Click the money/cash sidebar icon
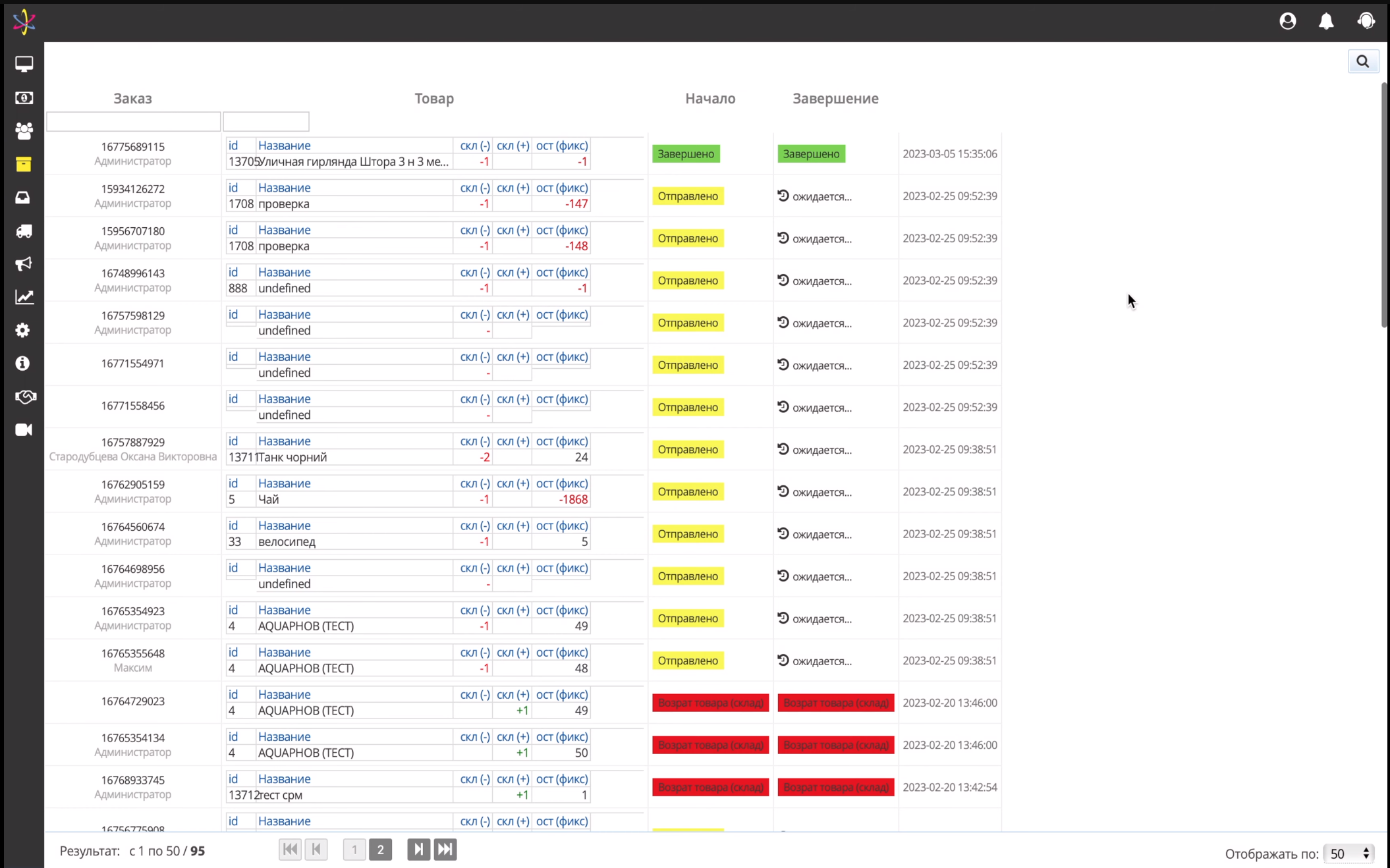The image size is (1390, 868). [x=24, y=97]
